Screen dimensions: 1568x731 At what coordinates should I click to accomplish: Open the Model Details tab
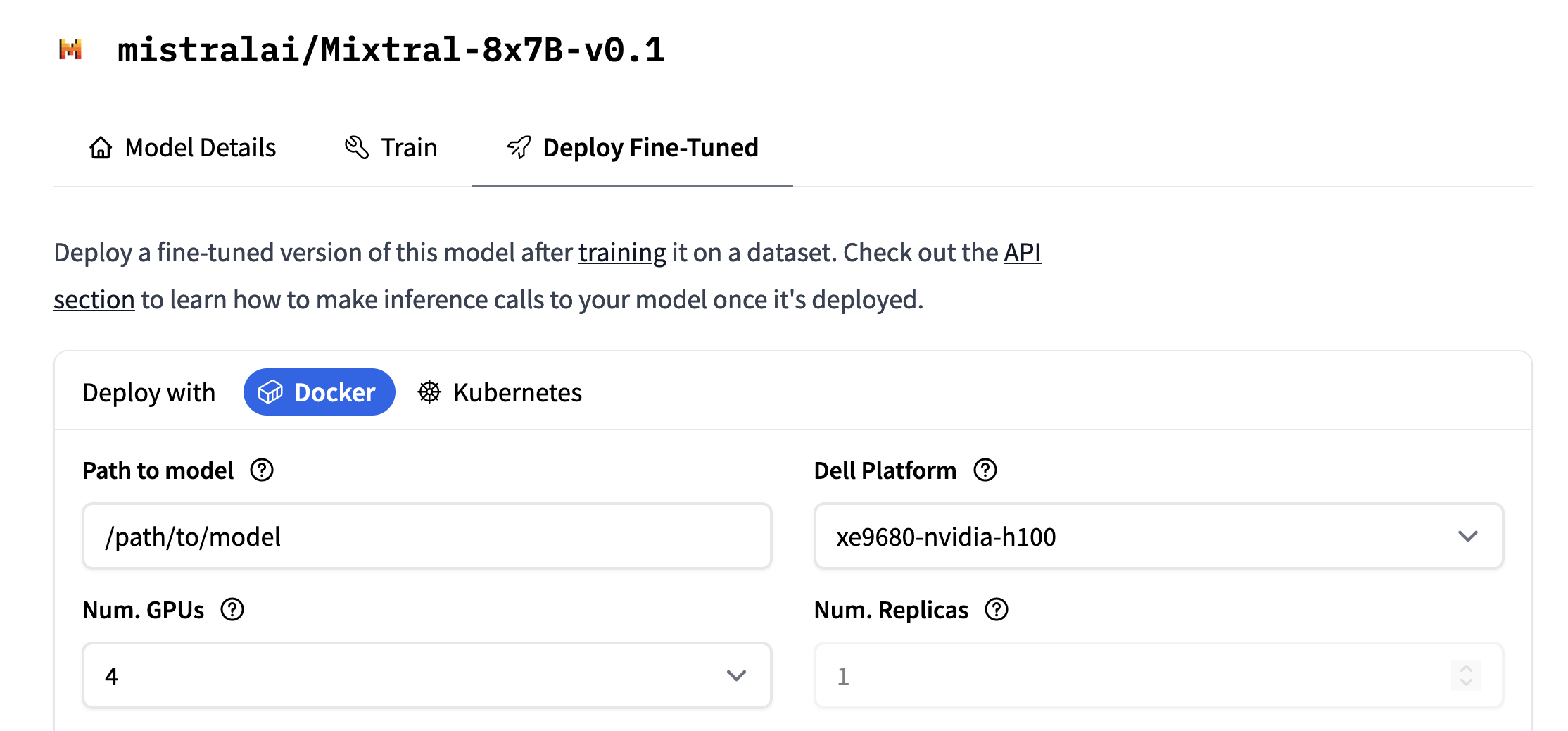[x=183, y=148]
